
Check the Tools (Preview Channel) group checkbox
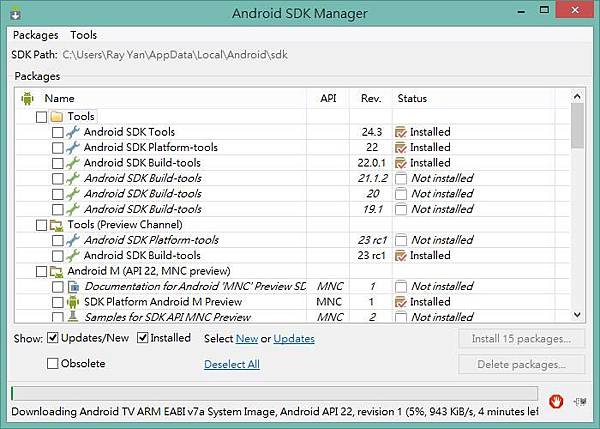(x=41, y=225)
